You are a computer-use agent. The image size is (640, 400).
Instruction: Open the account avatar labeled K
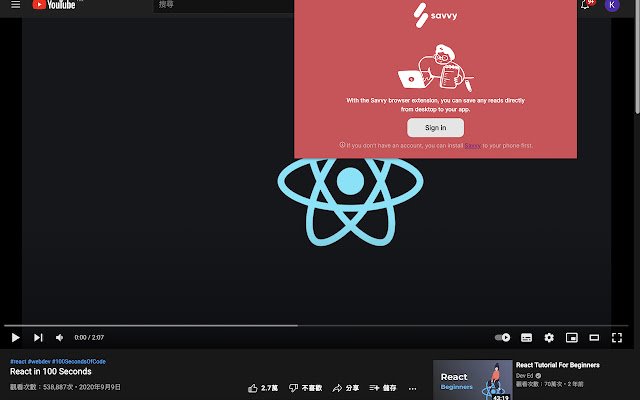(612, 4)
